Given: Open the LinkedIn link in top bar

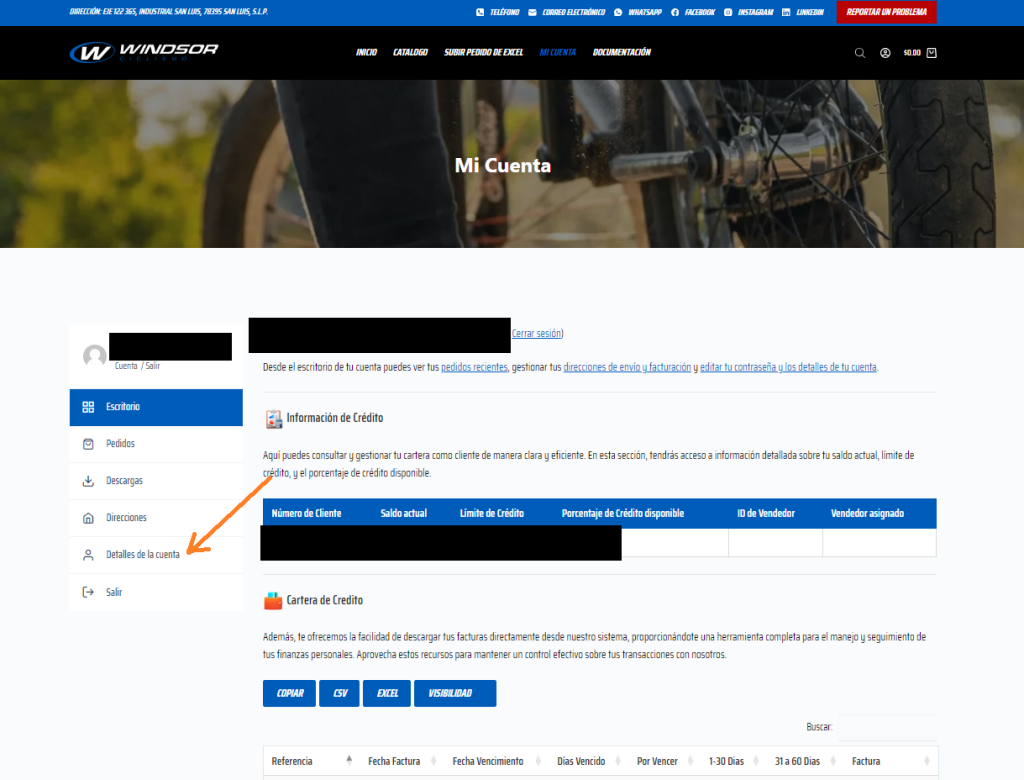Looking at the screenshot, I should (x=803, y=12).
